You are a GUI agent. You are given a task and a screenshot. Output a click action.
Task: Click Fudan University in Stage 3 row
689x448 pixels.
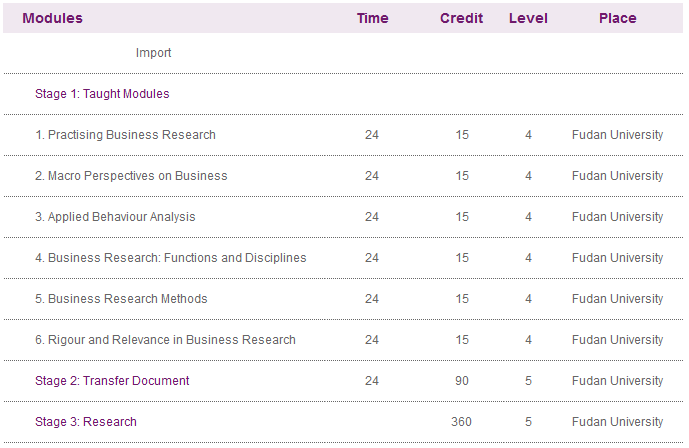point(617,422)
